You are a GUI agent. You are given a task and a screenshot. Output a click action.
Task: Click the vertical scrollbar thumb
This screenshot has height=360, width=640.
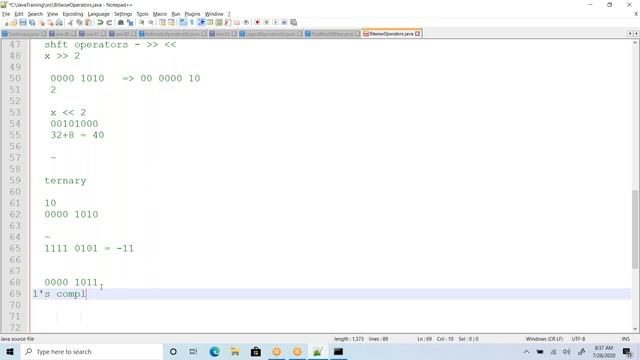pos(636,229)
